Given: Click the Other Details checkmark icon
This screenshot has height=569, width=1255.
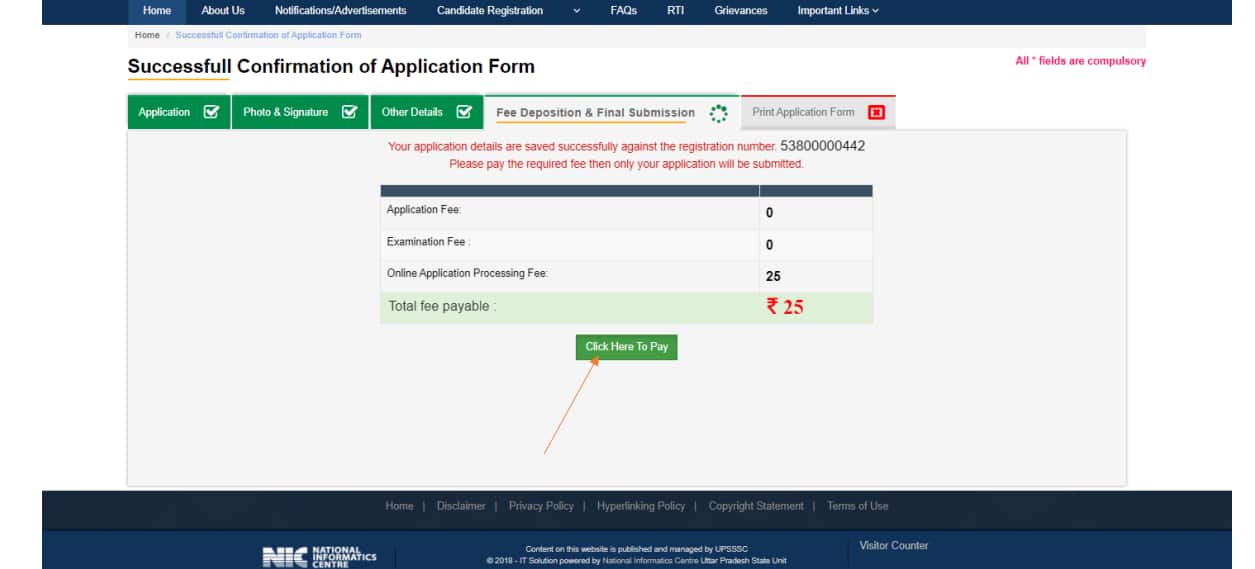Looking at the screenshot, I should 464,112.
